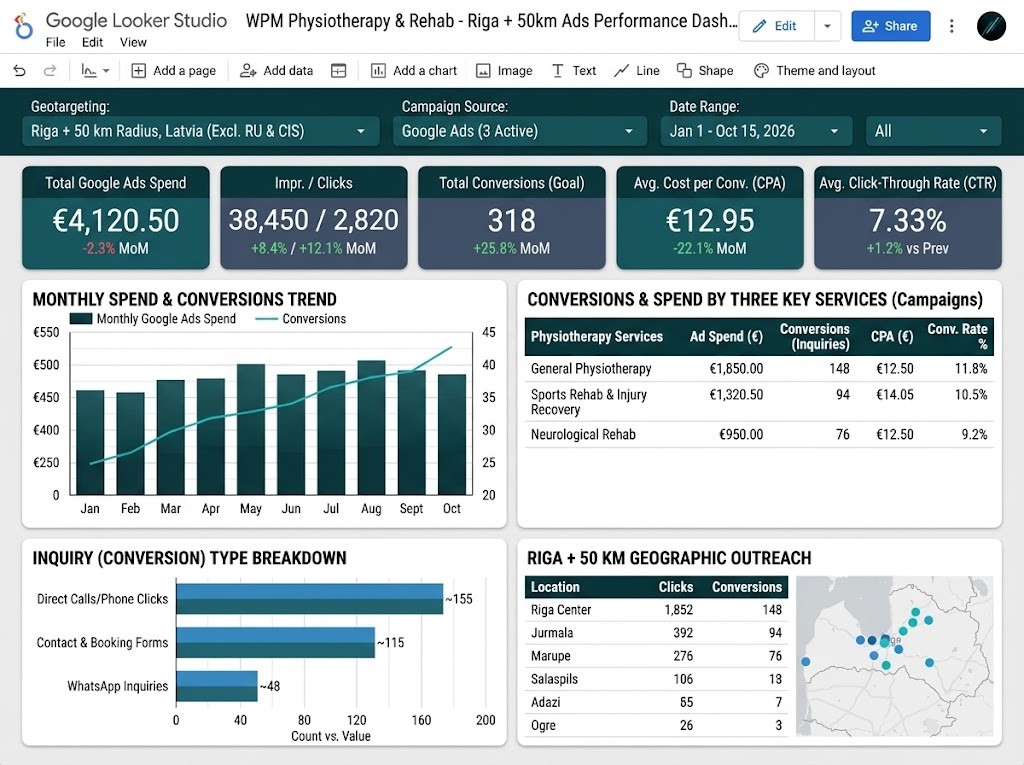Select the Shape tool
The width and height of the screenshot is (1024, 765).
[705, 71]
